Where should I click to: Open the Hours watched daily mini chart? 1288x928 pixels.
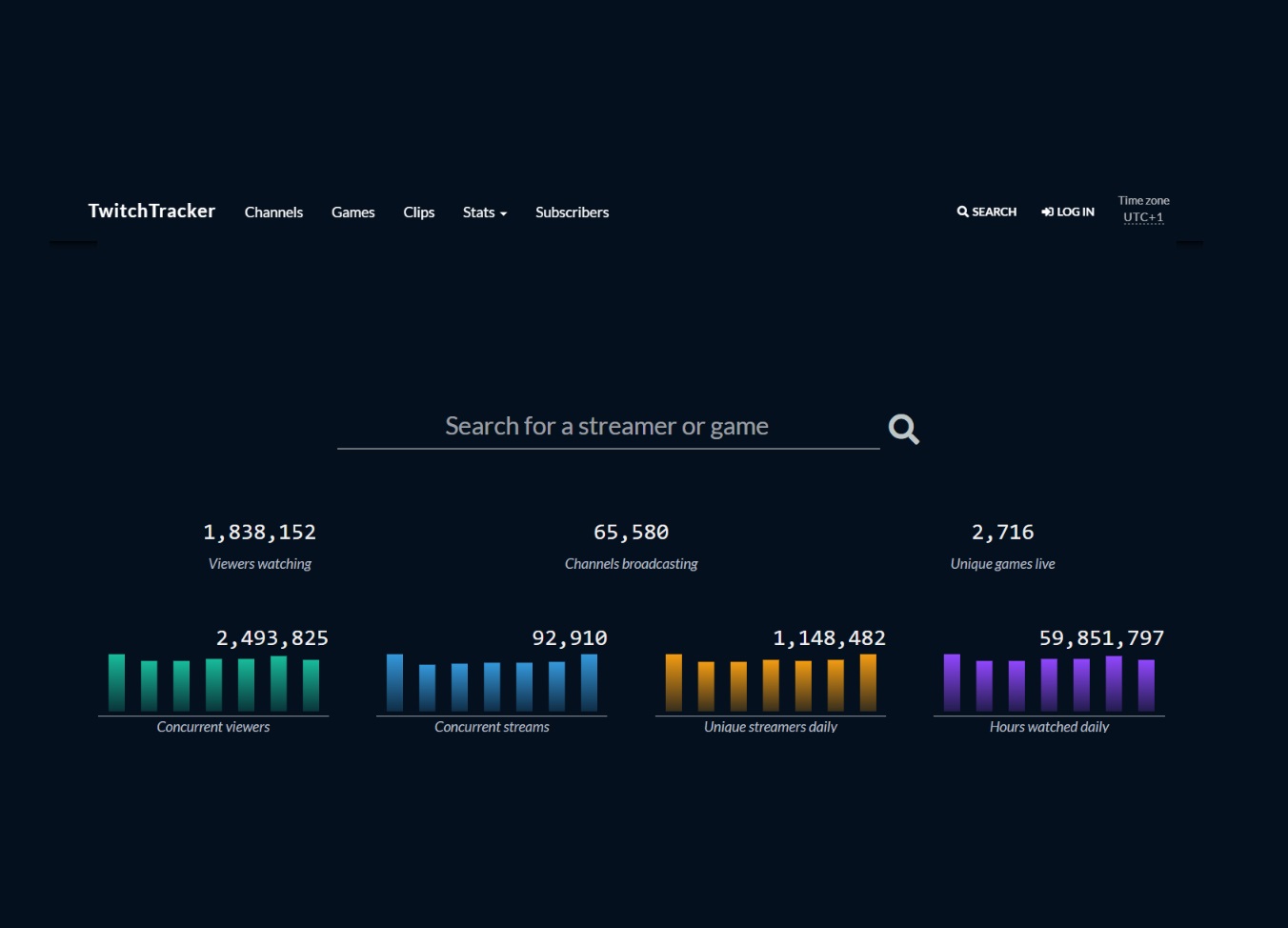click(x=1048, y=681)
